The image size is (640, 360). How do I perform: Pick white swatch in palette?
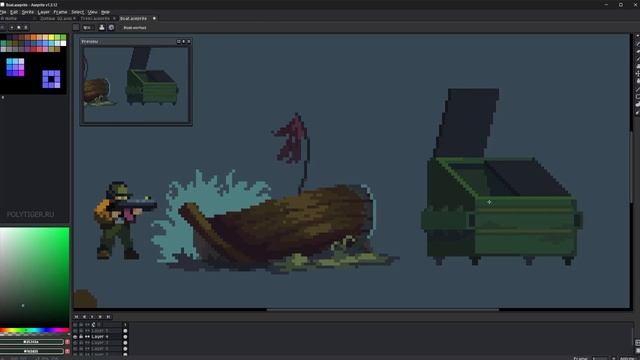(63, 43)
